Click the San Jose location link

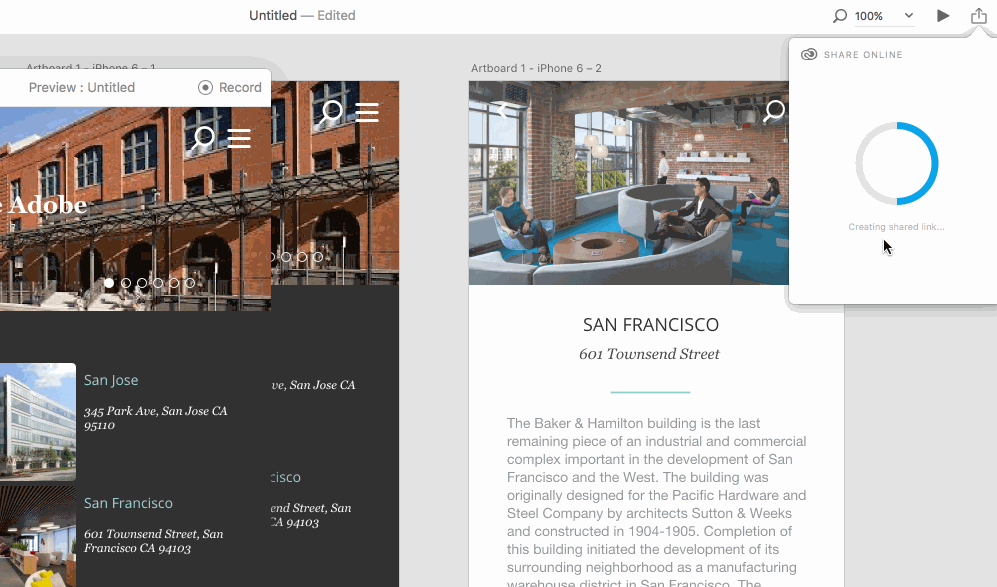pos(111,380)
